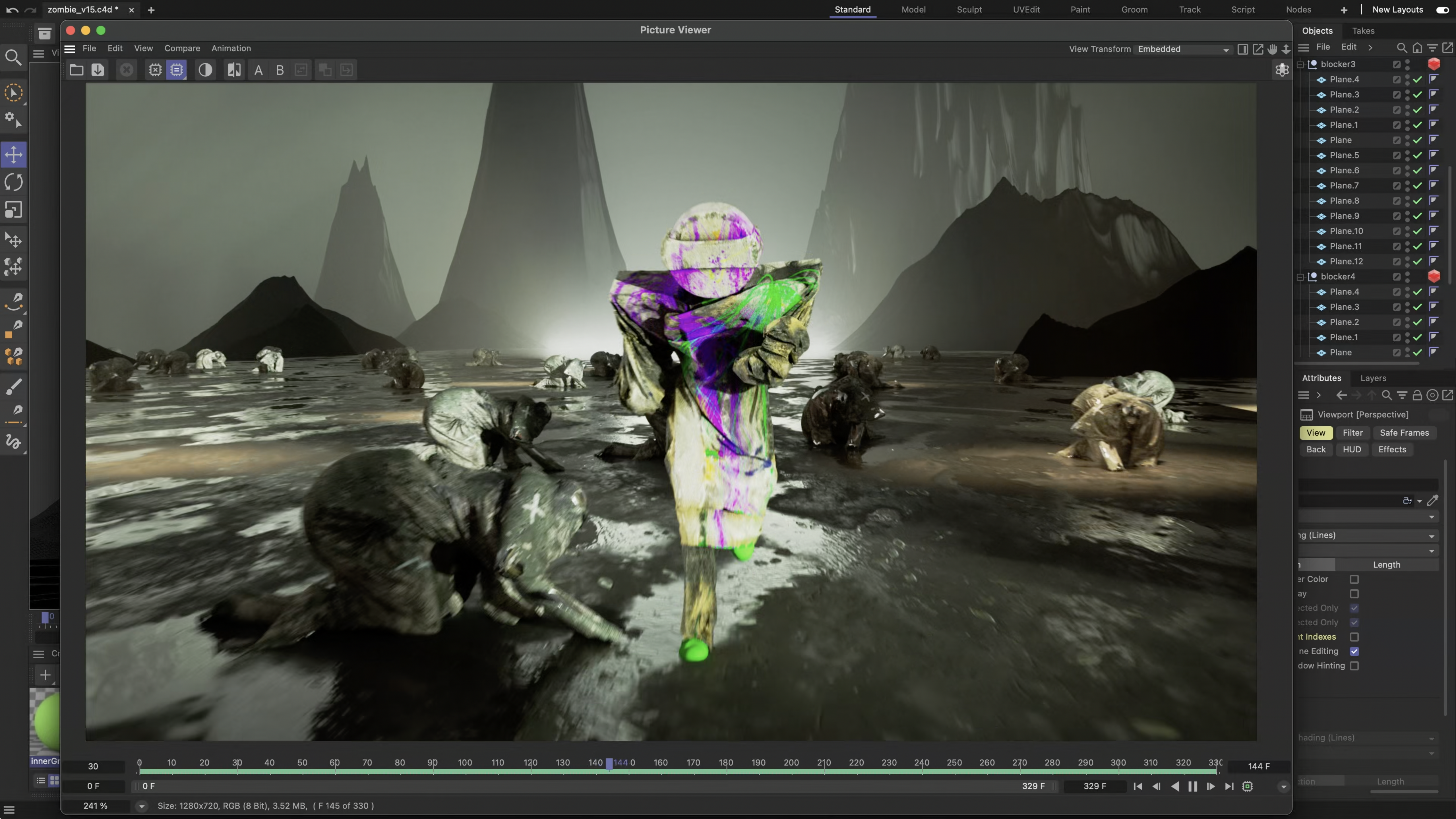Screen dimensions: 1456x819
Task: Click the Open folder icon in Picture Viewer
Action: (76, 70)
